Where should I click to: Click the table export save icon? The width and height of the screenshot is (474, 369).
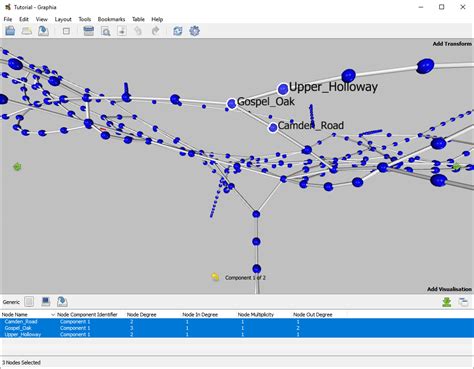(62, 302)
